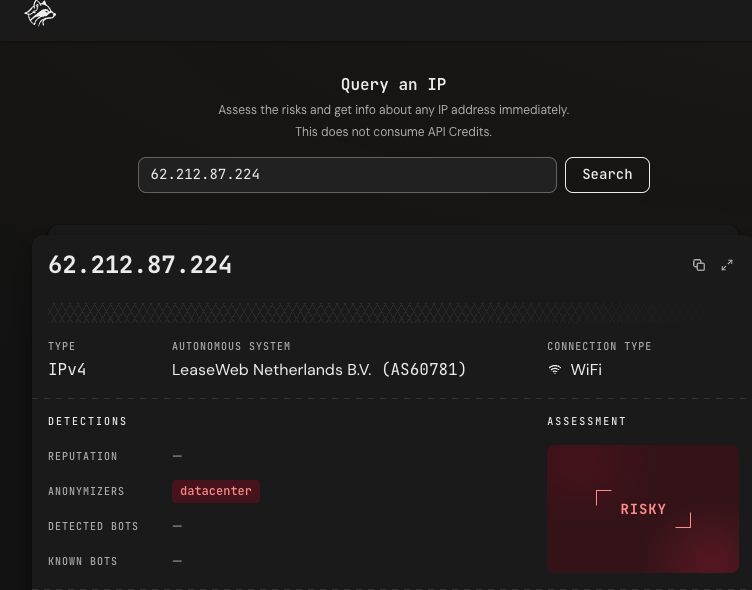Viewport: 752px width, 590px height.
Task: Click 'This does not consume API Credits.' text
Action: (393, 132)
